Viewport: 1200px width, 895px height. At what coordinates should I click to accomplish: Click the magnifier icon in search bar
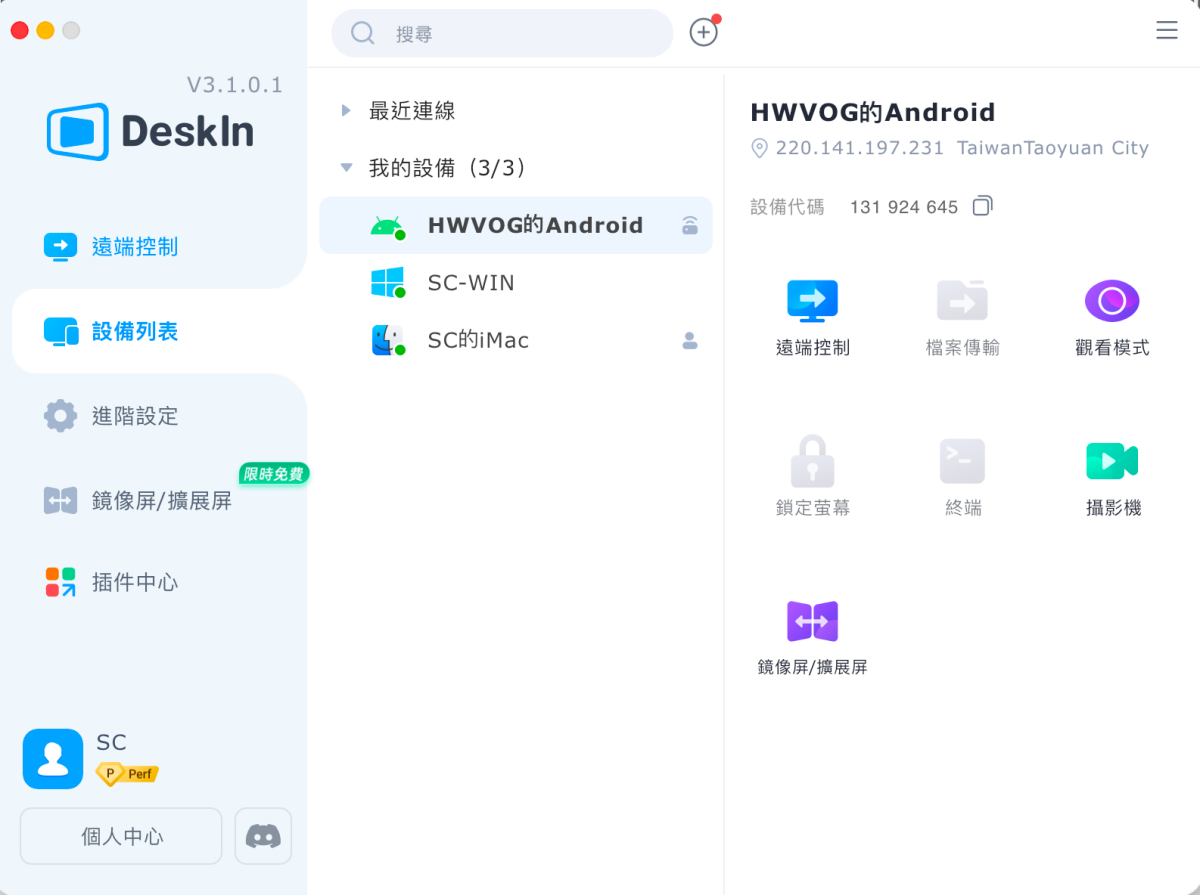(362, 33)
